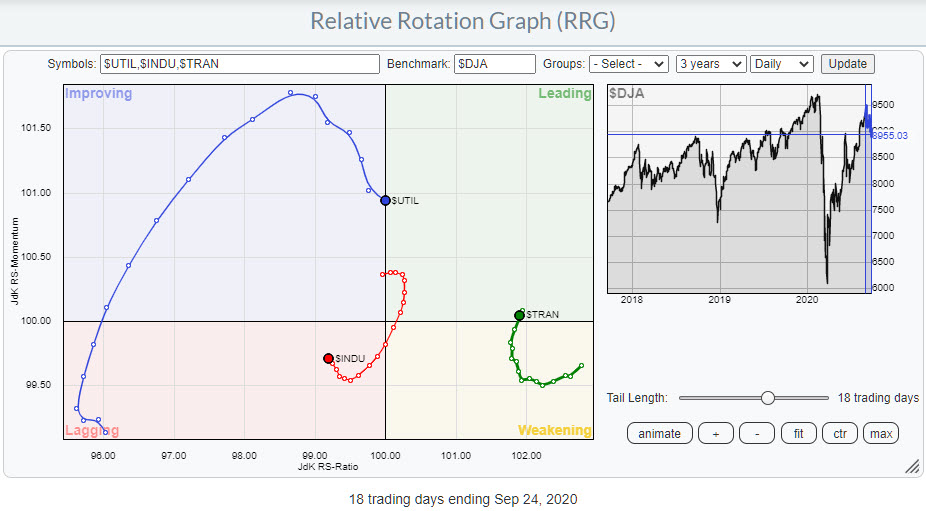
Task: Click the $DJA benchmark price chart
Action: pos(740,190)
